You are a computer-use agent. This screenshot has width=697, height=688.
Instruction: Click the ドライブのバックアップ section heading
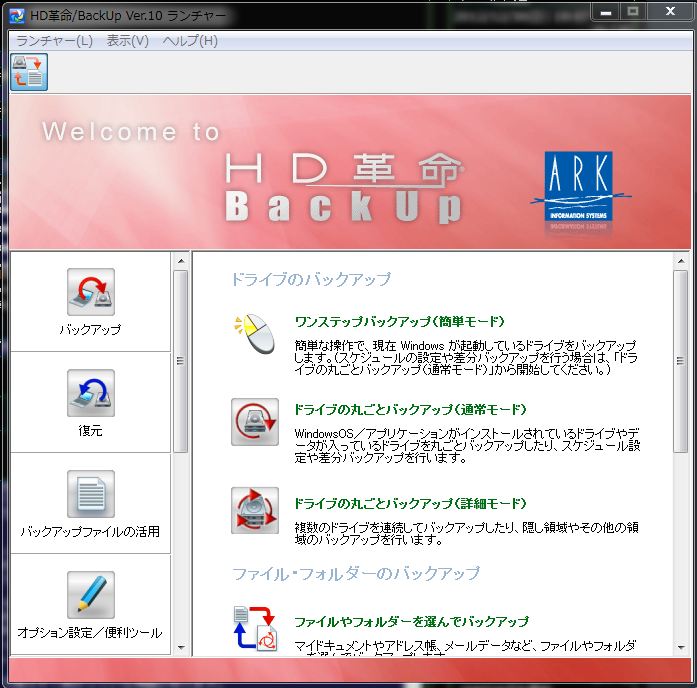point(311,279)
